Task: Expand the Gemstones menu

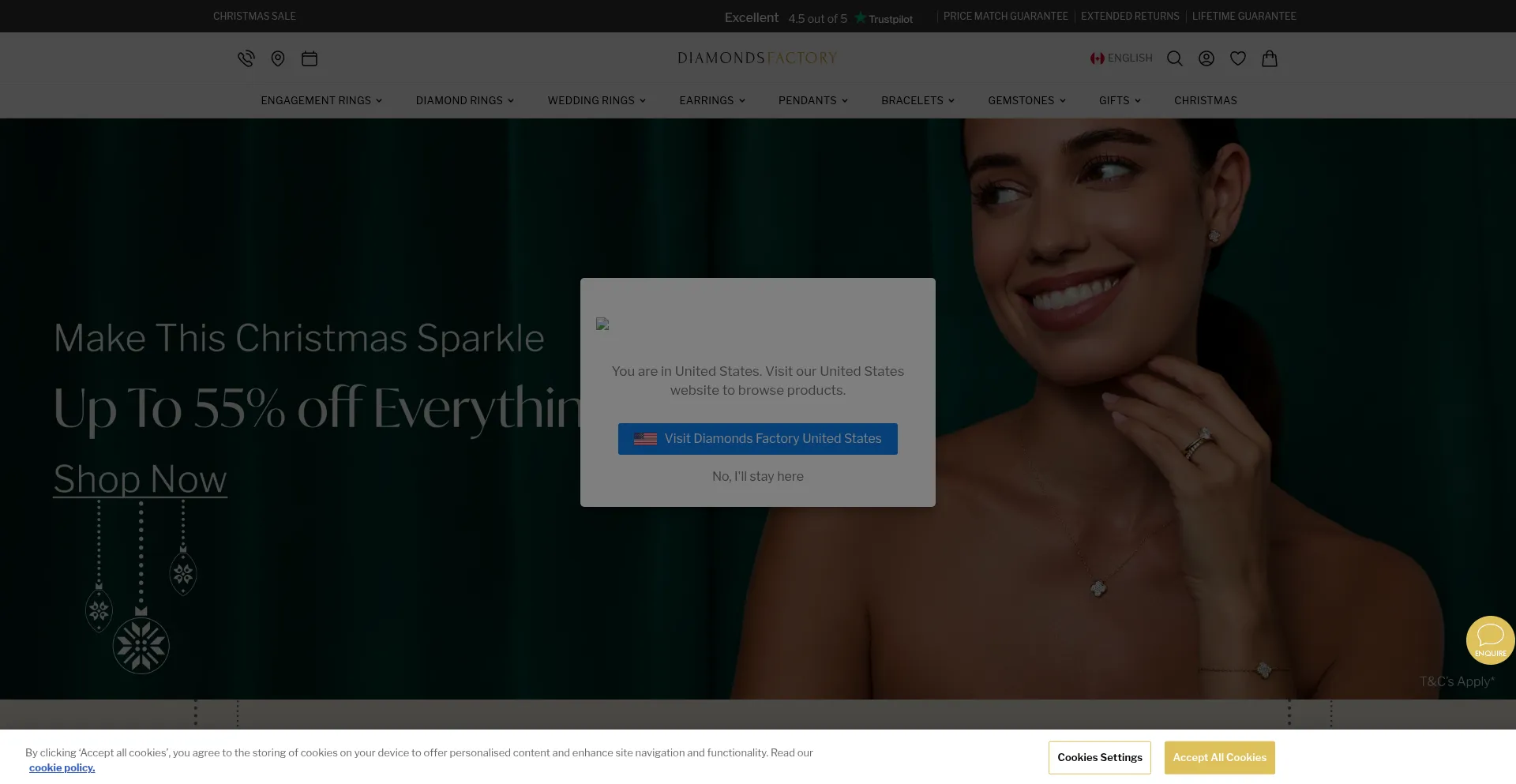Action: [x=1027, y=100]
